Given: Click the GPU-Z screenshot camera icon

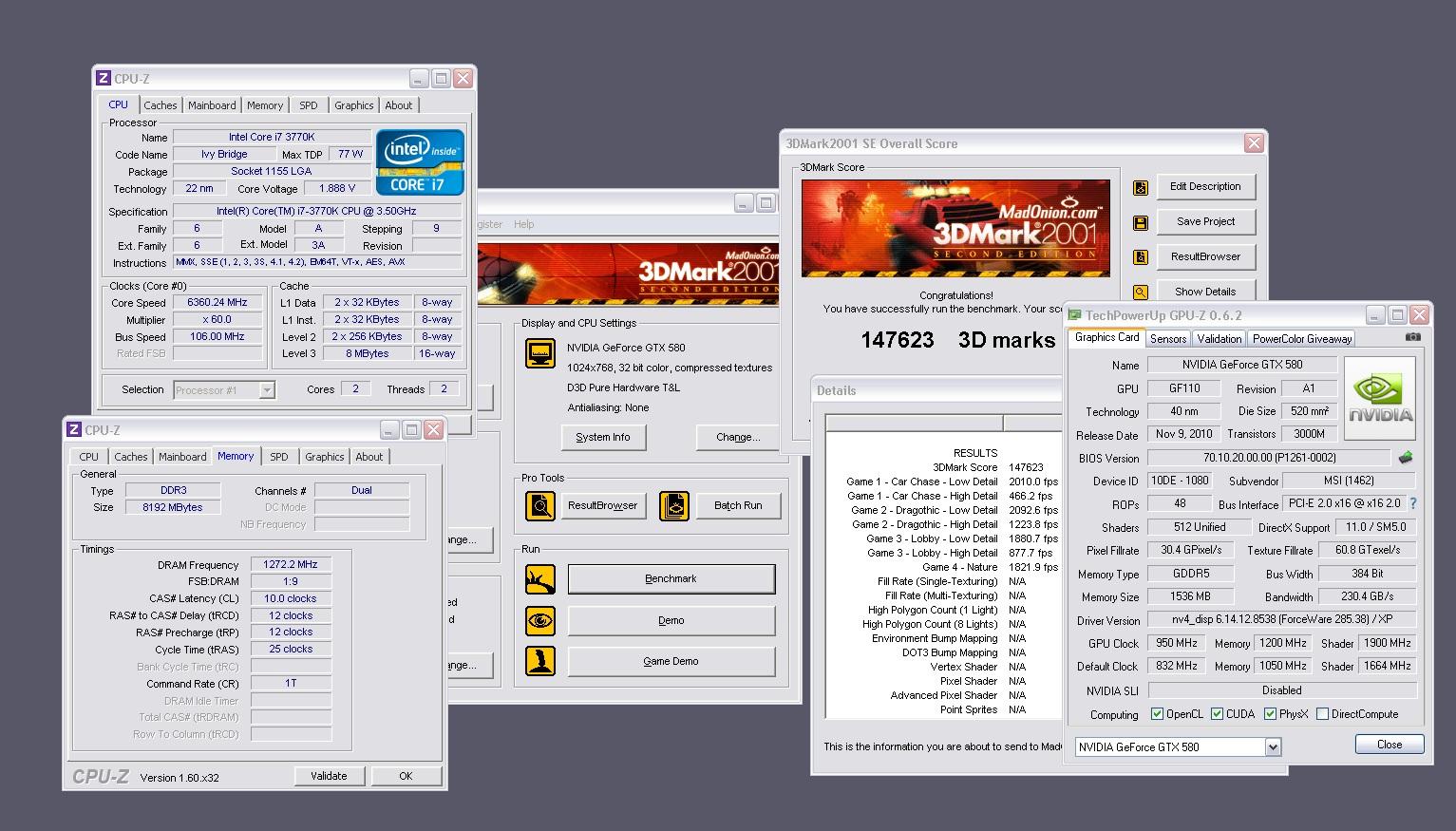Looking at the screenshot, I should point(1413,337).
